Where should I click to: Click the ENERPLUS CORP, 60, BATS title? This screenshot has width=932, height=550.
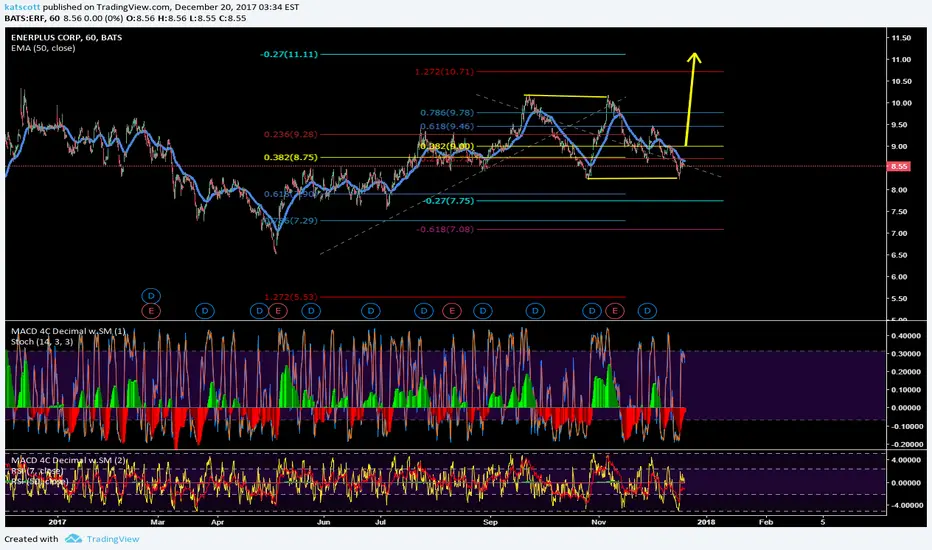pyautogui.click(x=67, y=37)
